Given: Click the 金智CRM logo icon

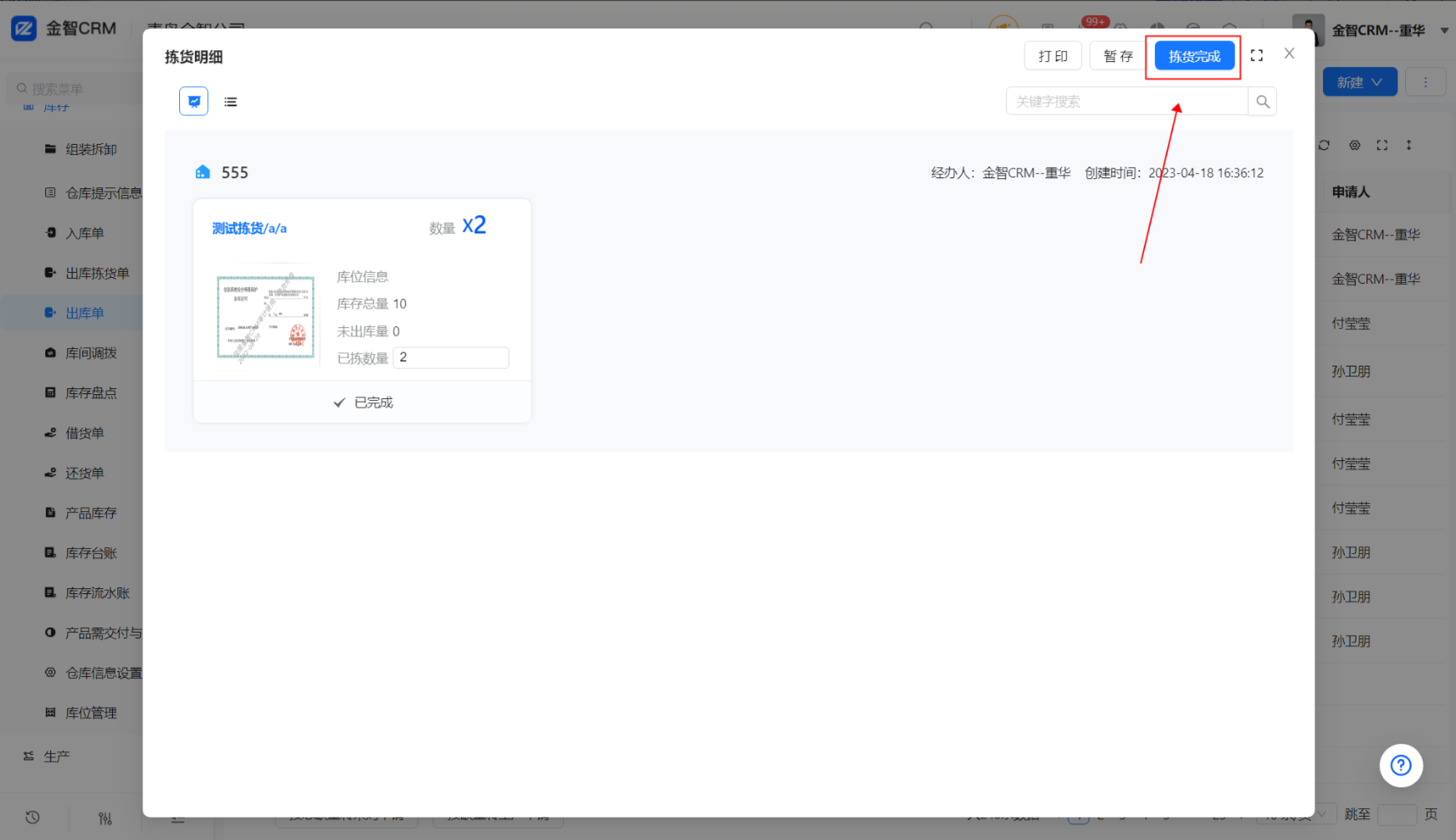Looking at the screenshot, I should click(x=23, y=28).
